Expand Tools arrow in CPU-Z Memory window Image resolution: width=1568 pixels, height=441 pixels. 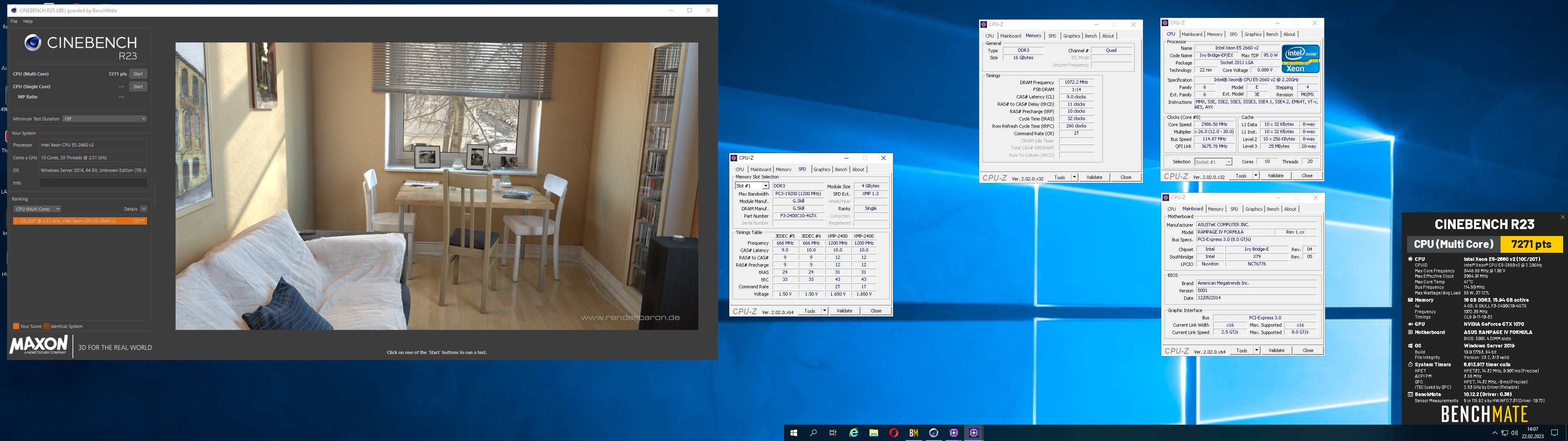tap(1074, 177)
